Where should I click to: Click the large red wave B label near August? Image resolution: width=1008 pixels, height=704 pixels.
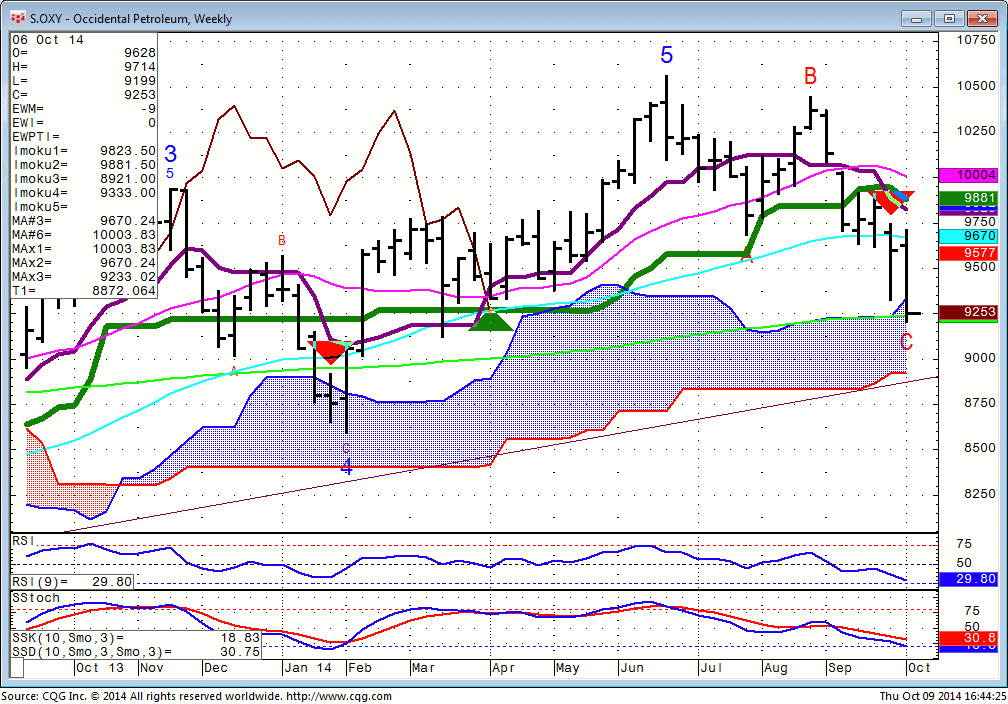click(810, 76)
